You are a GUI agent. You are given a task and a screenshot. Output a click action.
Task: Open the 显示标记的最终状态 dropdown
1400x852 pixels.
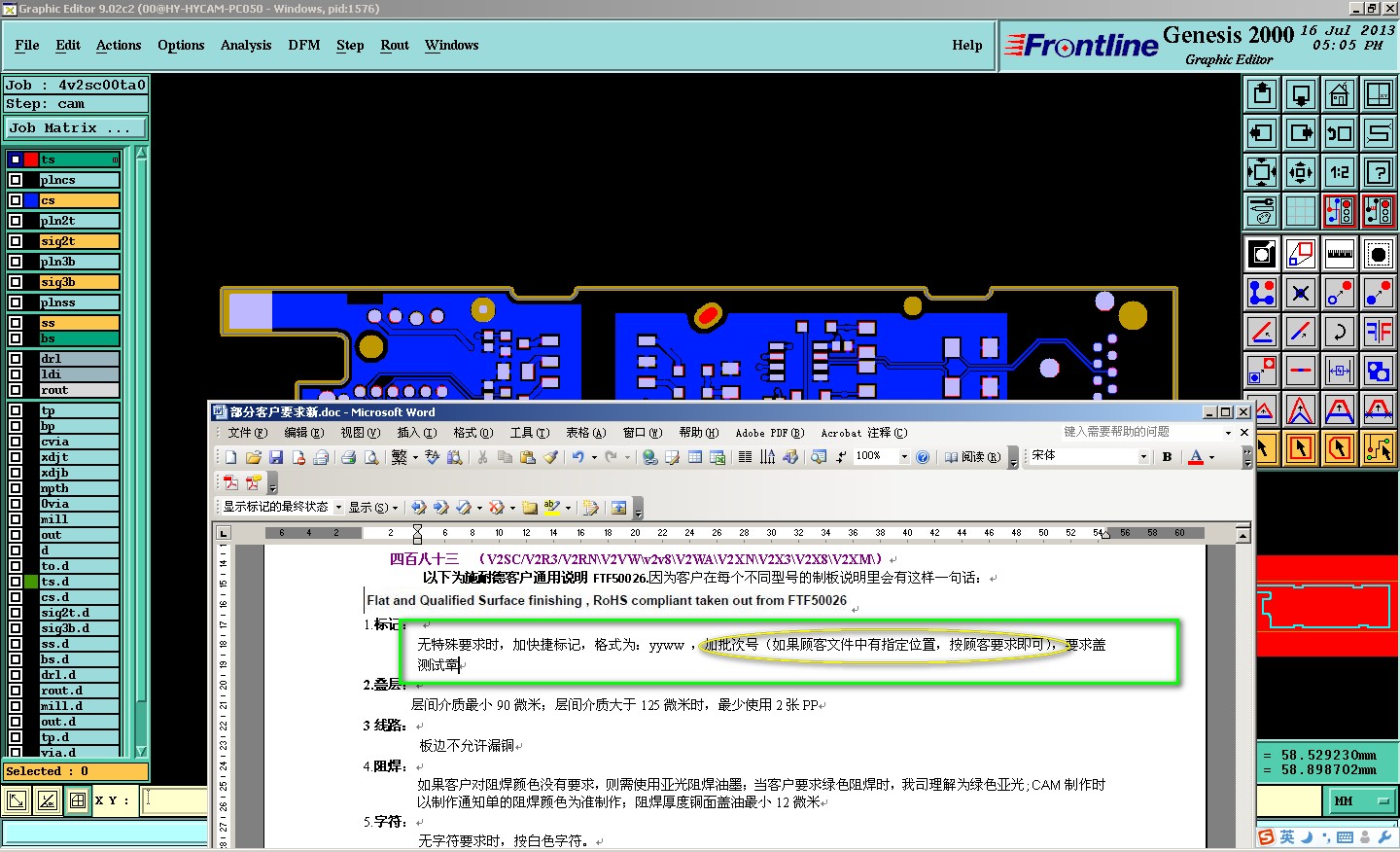[338, 507]
